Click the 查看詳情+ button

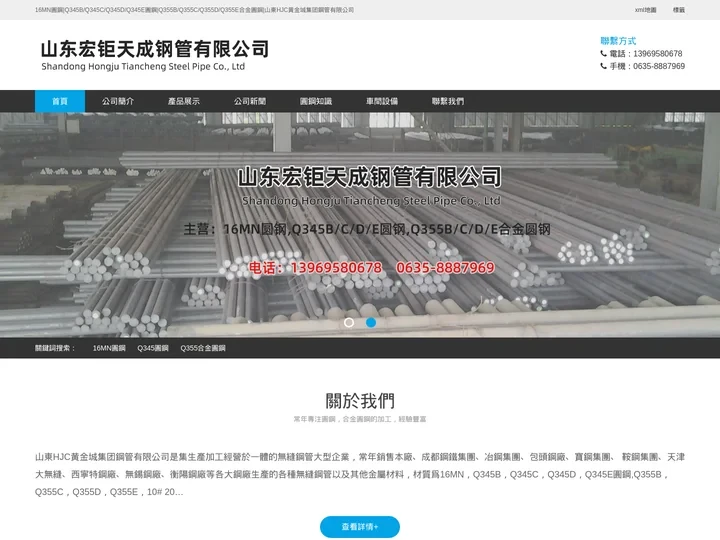click(x=360, y=527)
